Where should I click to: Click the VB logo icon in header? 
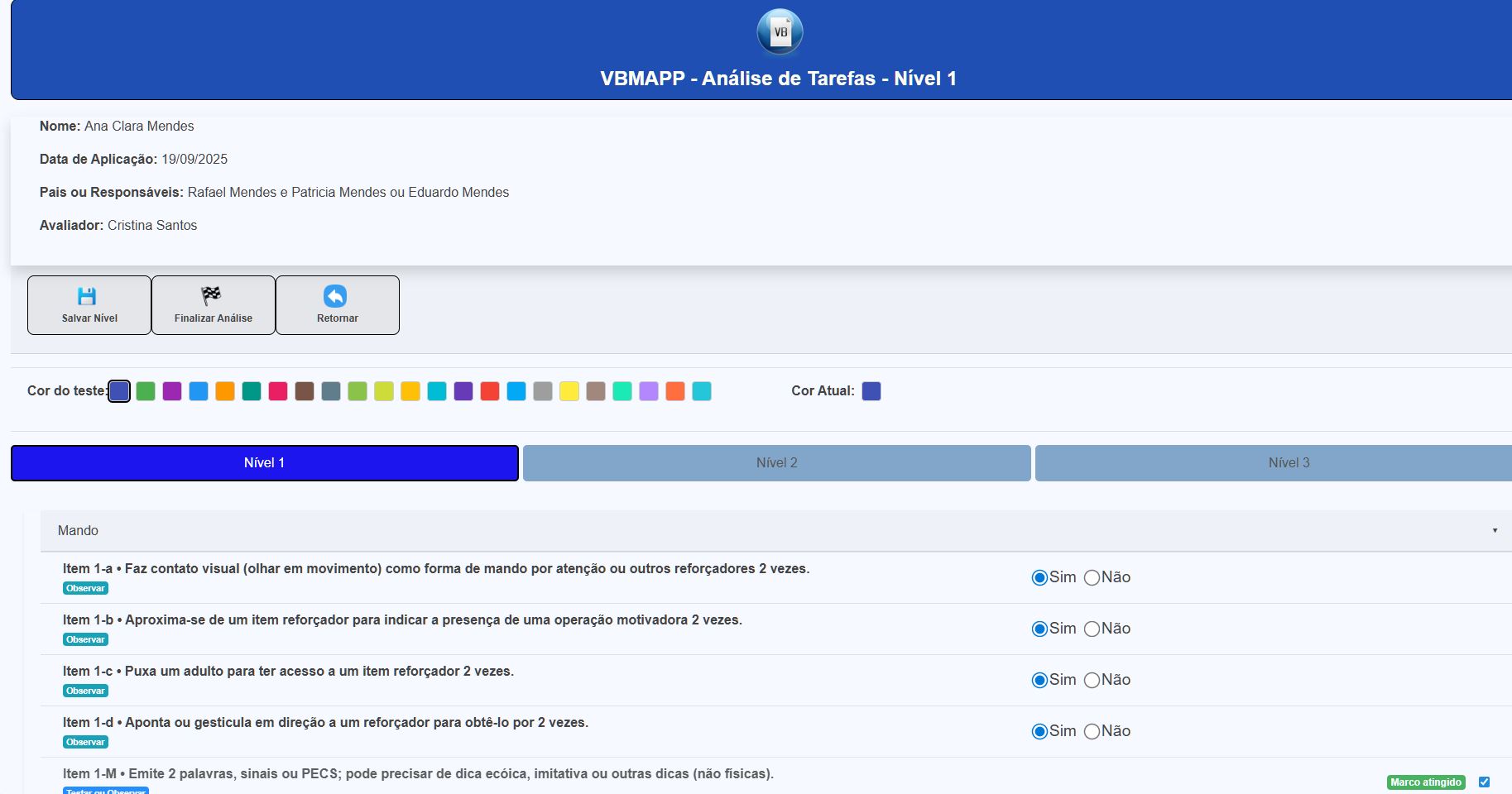pos(780,32)
